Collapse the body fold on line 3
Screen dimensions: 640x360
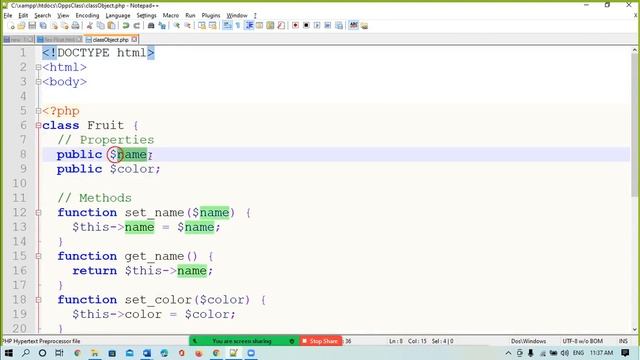38,82
